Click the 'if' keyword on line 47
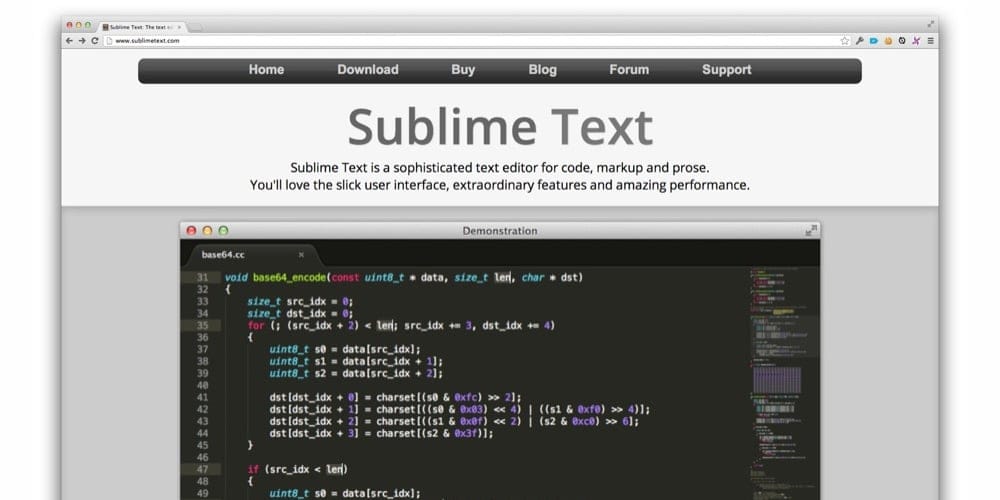 (x=253, y=469)
